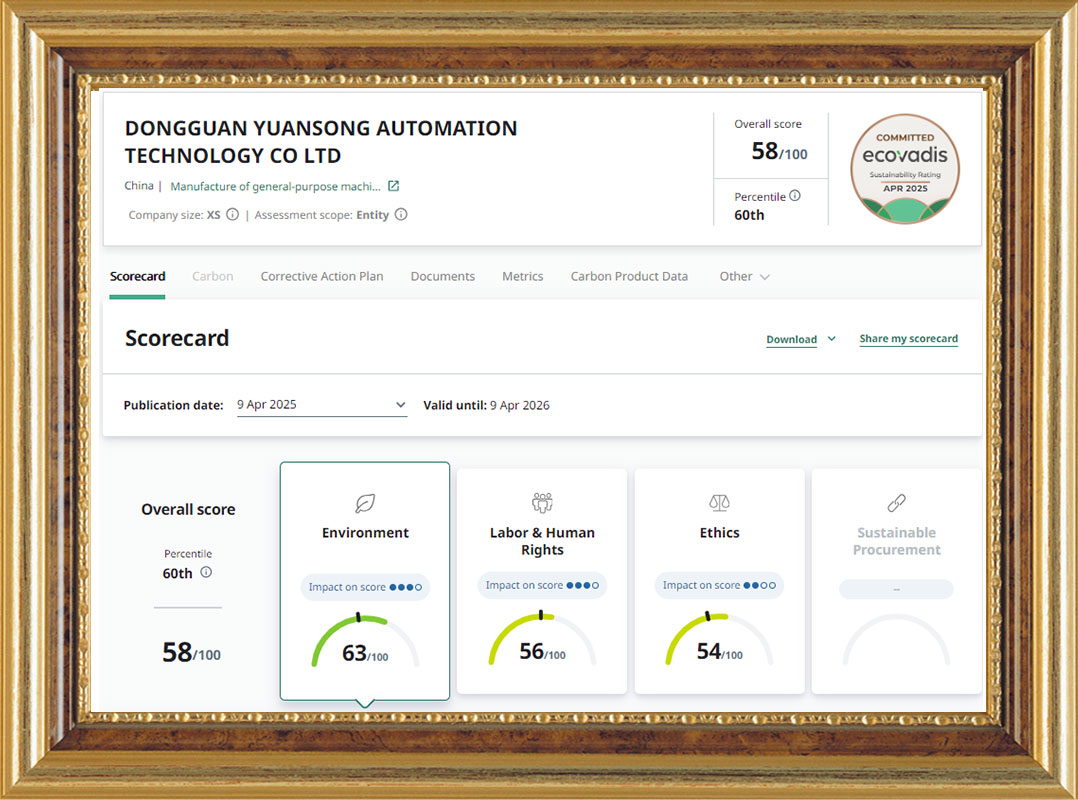
Task: Click the '60th' percentile value in header
Action: [x=749, y=215]
